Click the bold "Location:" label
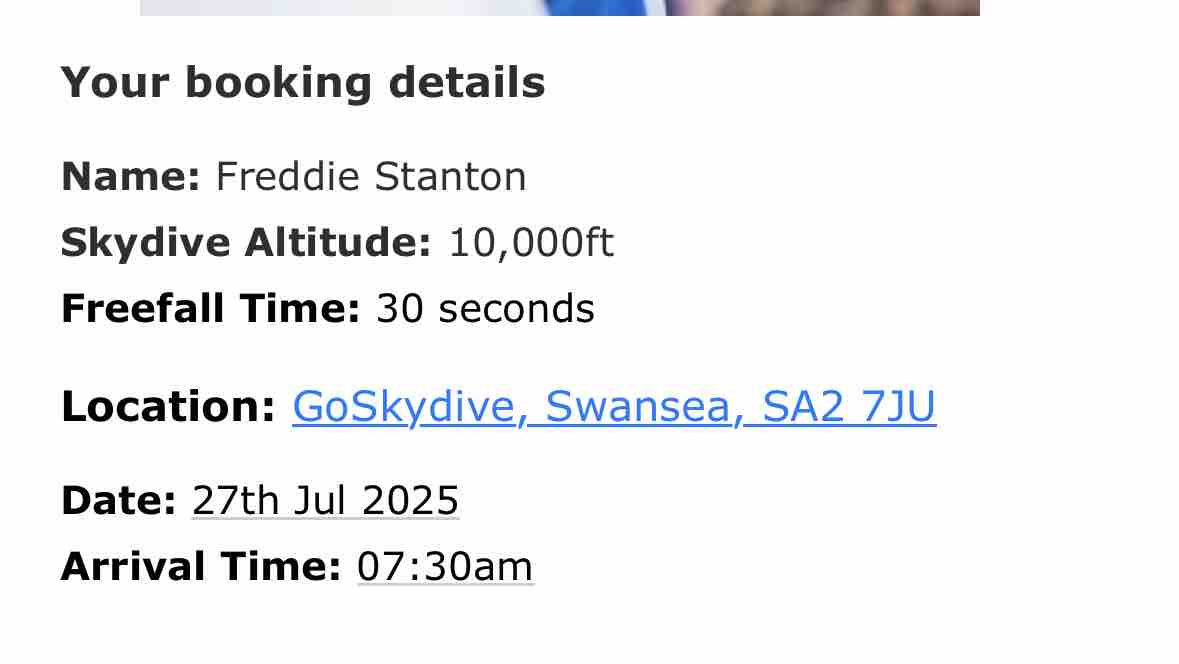 (x=168, y=407)
